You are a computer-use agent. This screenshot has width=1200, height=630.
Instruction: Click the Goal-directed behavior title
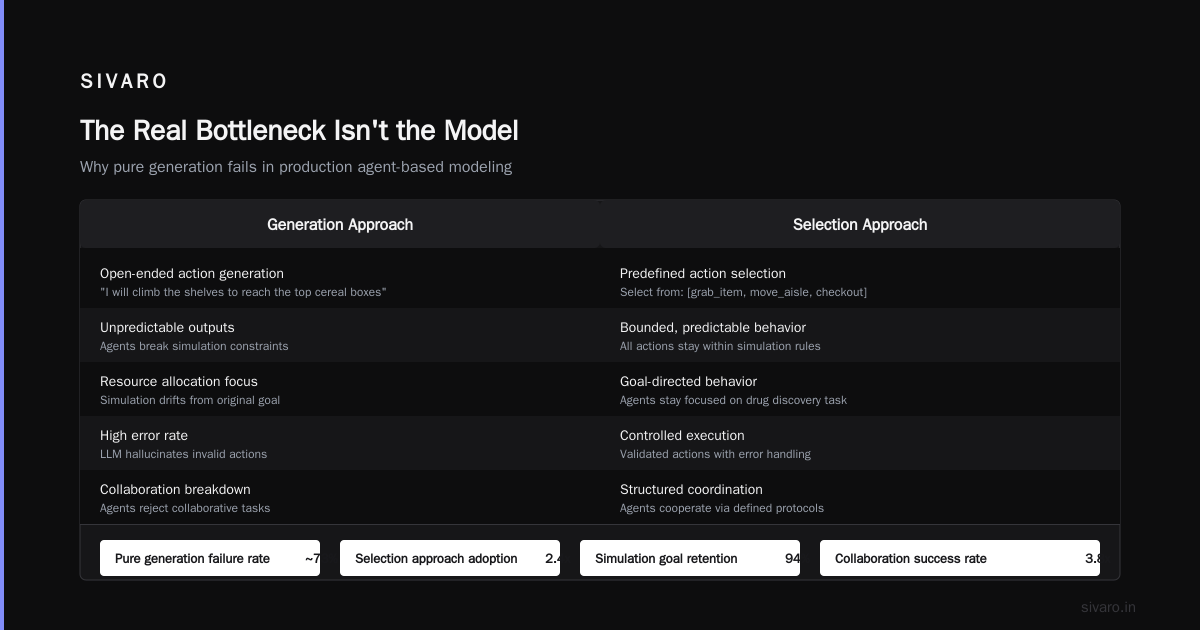[x=688, y=382]
